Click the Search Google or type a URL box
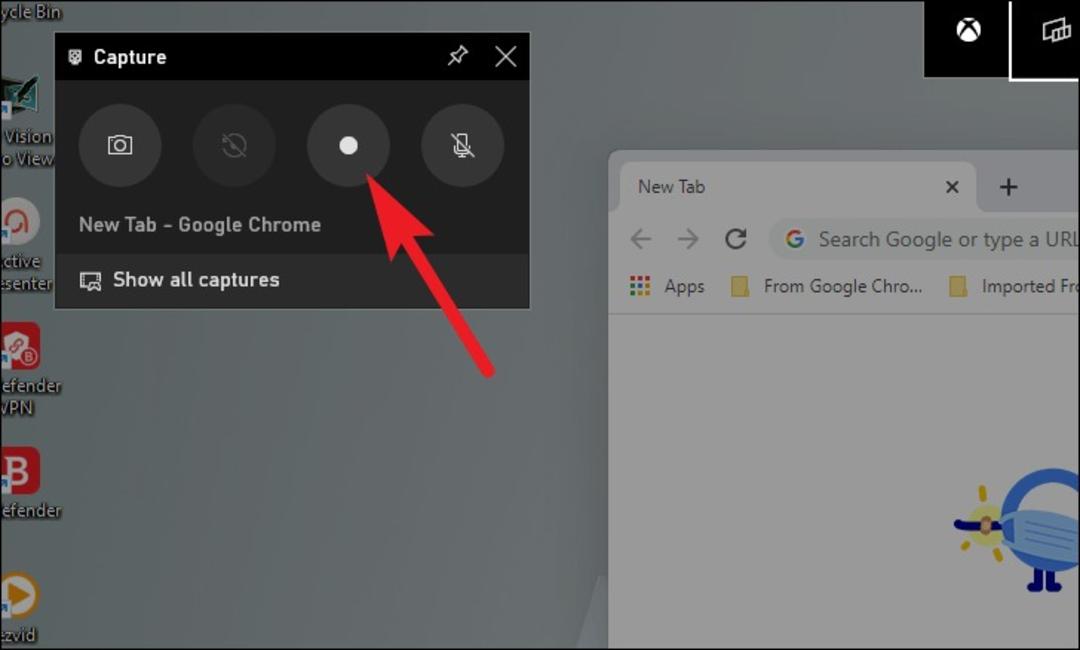The width and height of the screenshot is (1080, 650). click(x=925, y=239)
